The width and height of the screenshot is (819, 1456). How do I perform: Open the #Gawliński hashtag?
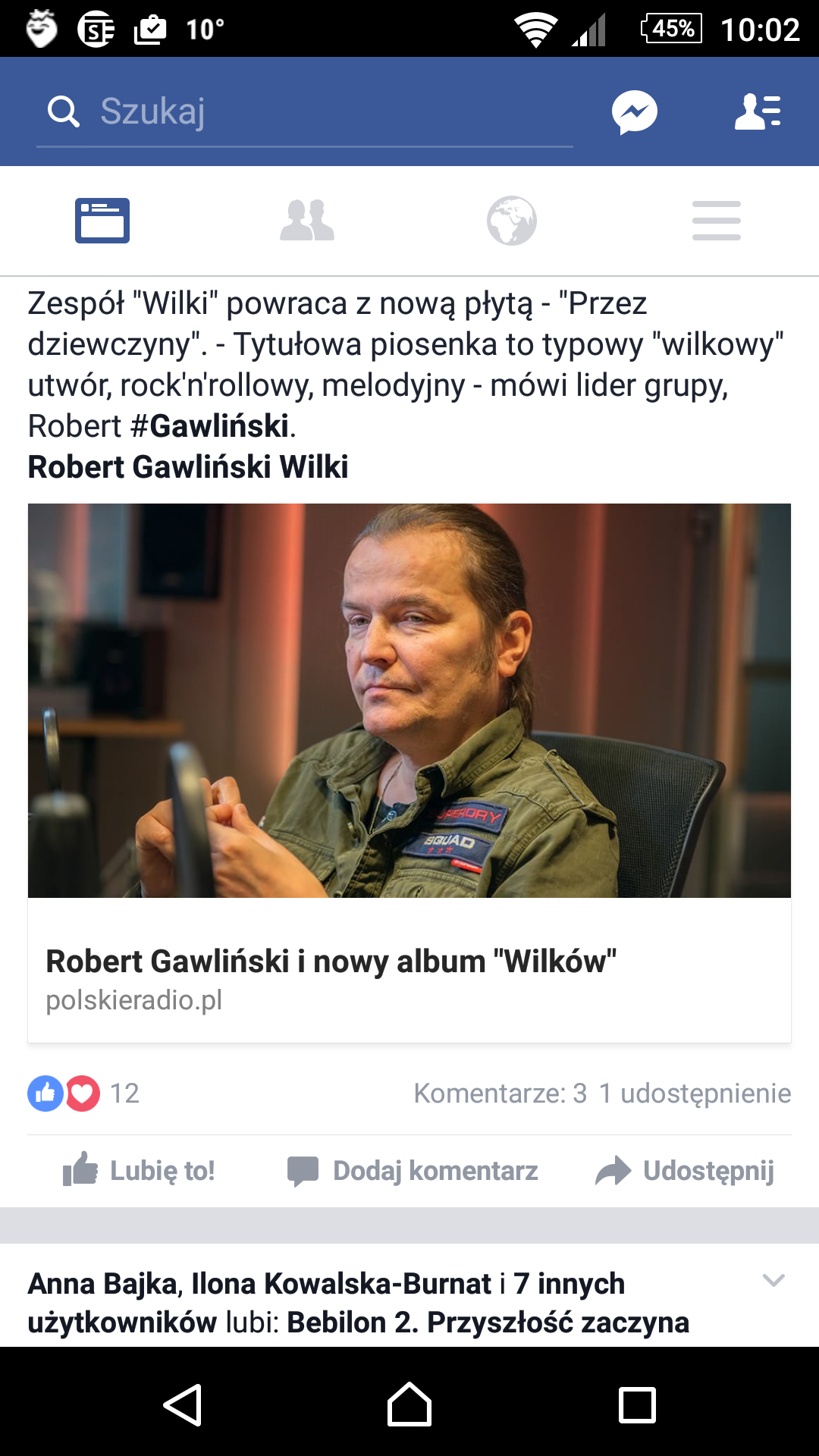209,426
